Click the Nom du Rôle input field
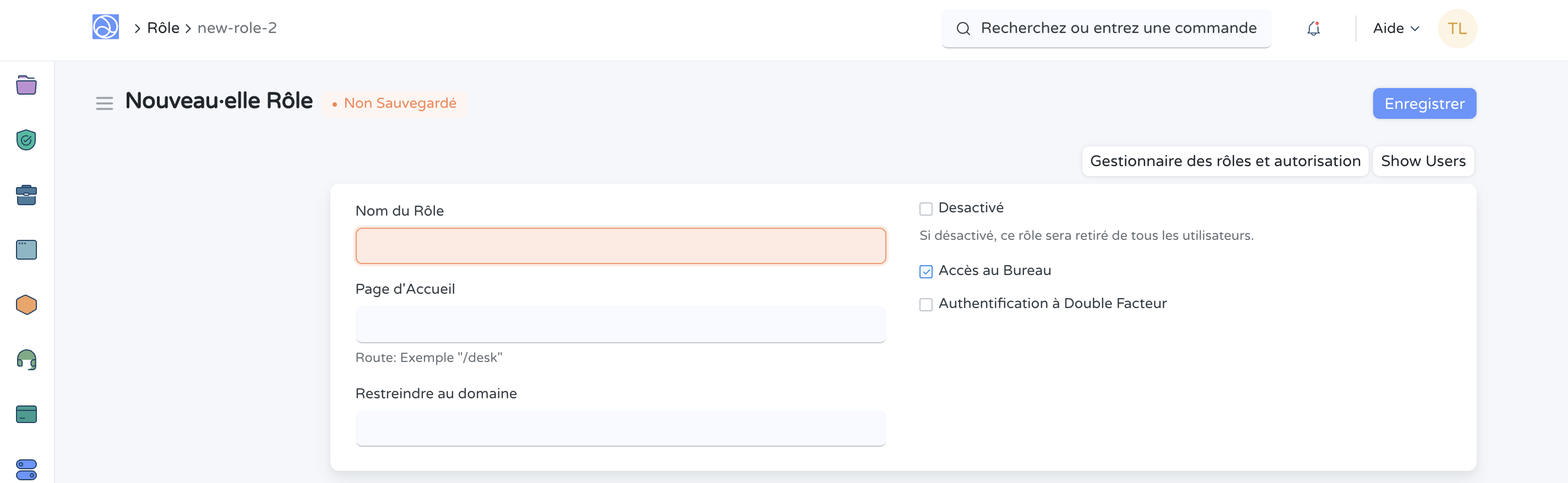1568x483 pixels. click(619, 246)
